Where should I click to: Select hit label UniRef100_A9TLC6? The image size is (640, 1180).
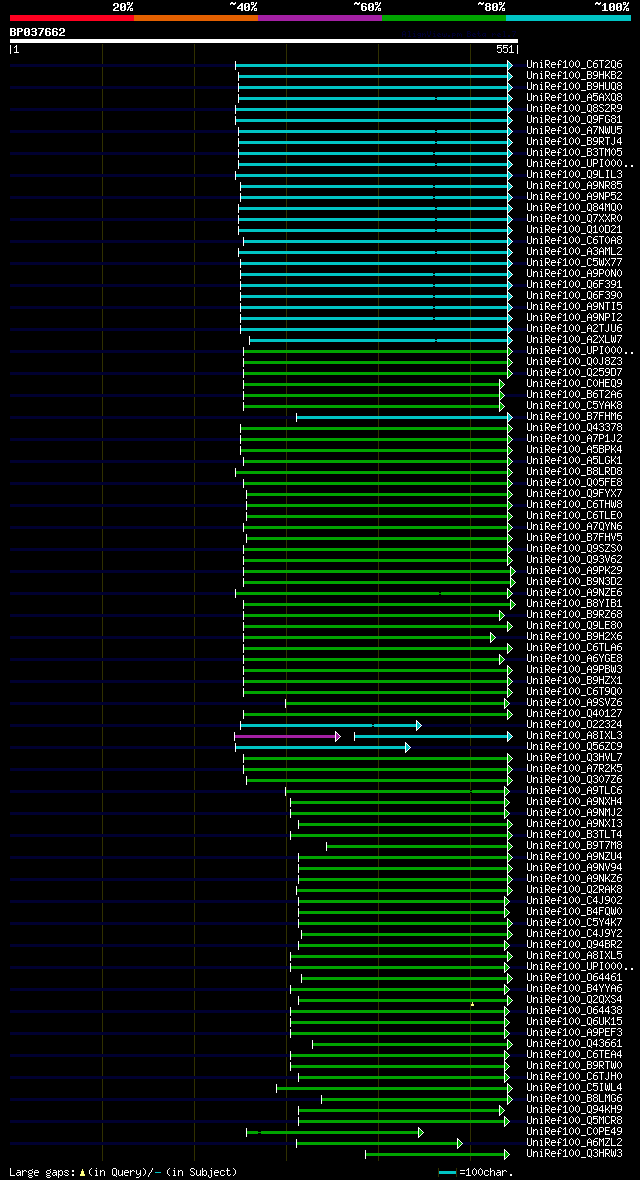point(574,790)
